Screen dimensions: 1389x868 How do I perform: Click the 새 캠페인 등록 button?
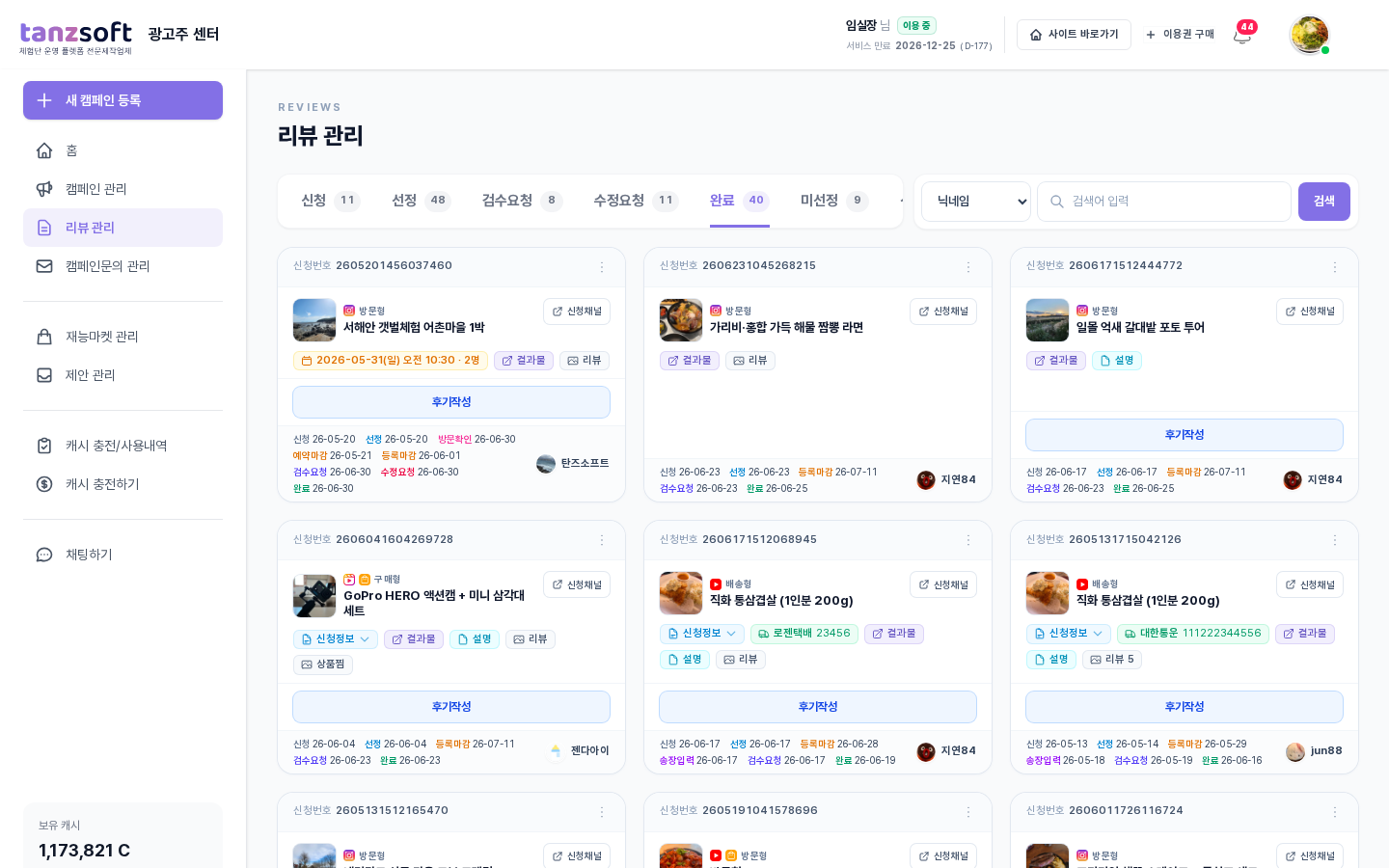(123, 100)
